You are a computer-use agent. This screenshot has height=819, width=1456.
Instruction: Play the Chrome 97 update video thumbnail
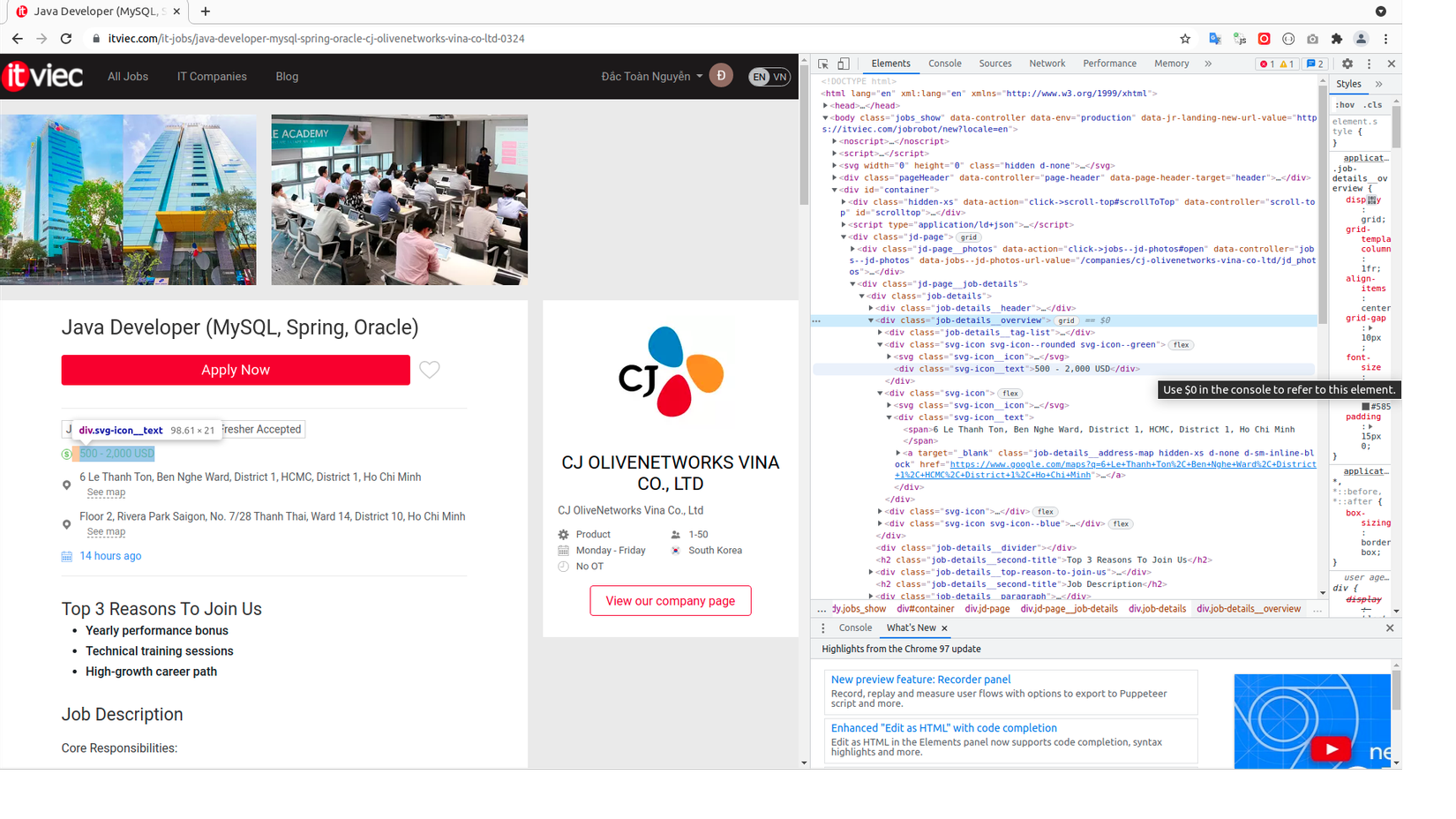[x=1332, y=748]
